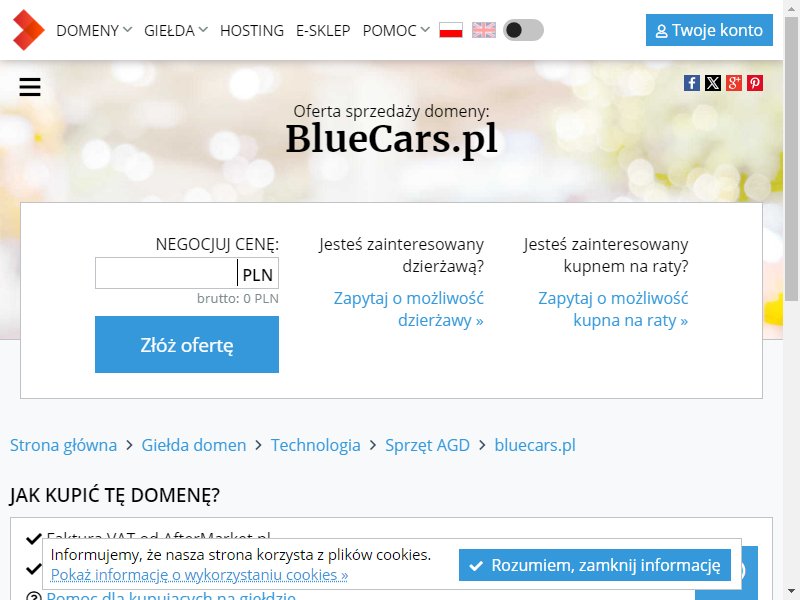Share on Pinterest icon

click(755, 83)
